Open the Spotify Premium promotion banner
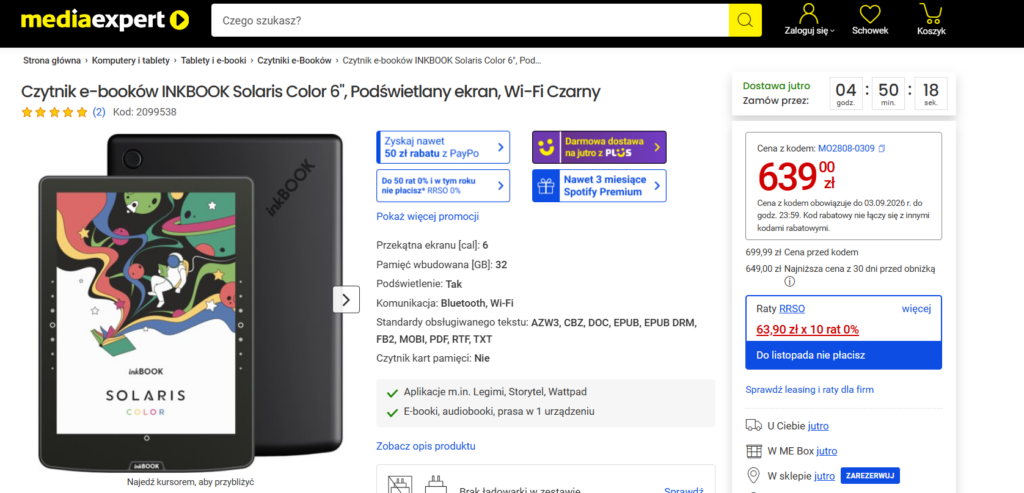Image resolution: width=1024 pixels, height=493 pixels. [x=599, y=185]
